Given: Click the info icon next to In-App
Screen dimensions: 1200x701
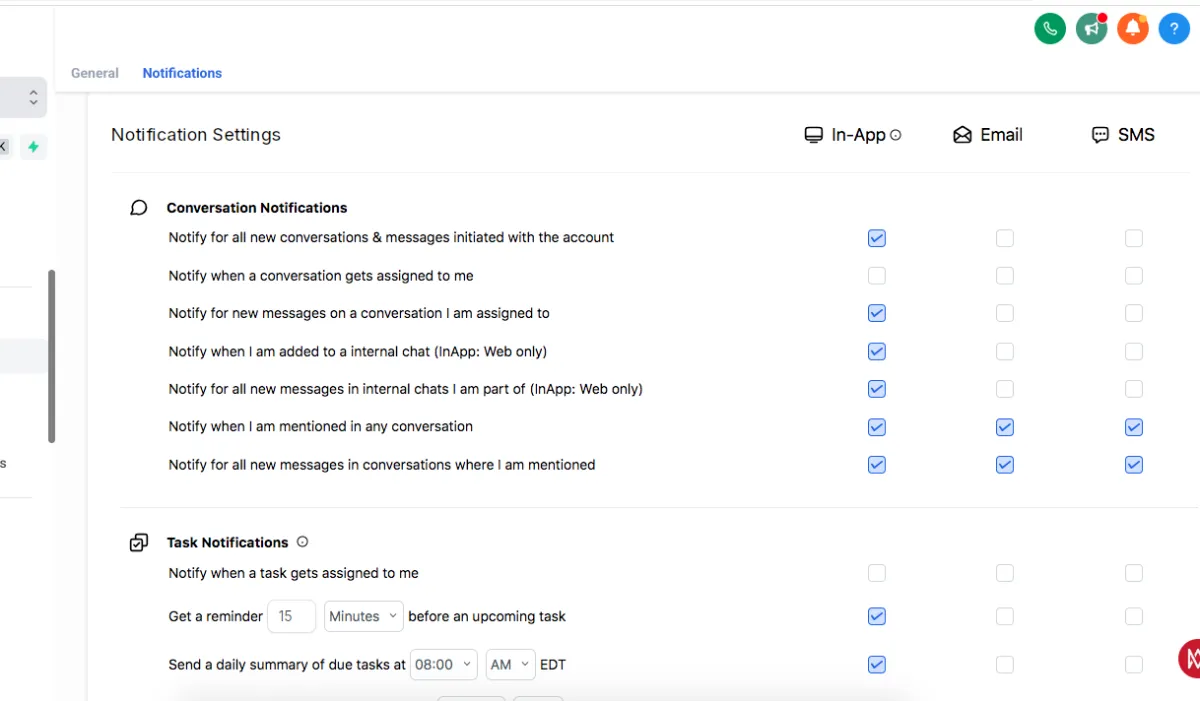Looking at the screenshot, I should (x=896, y=135).
